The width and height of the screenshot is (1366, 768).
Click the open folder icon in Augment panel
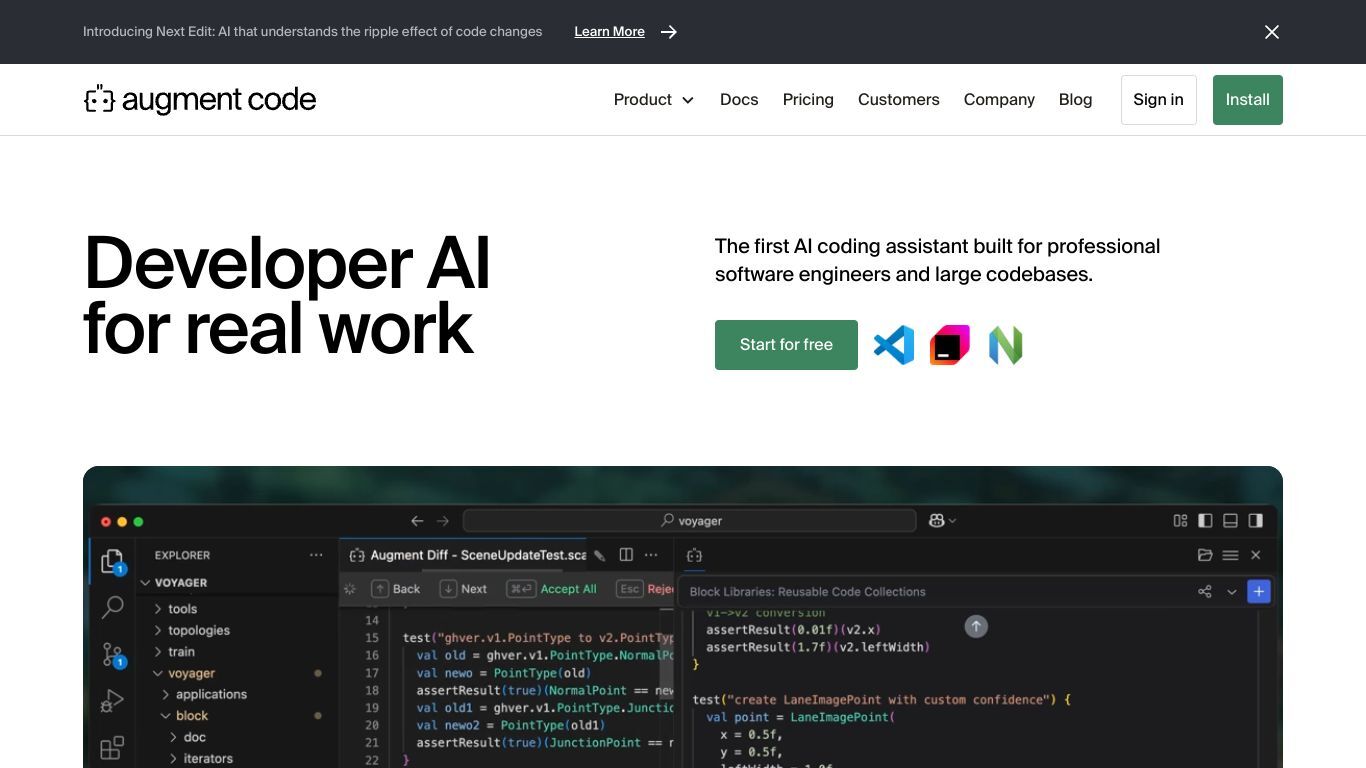pos(1205,555)
